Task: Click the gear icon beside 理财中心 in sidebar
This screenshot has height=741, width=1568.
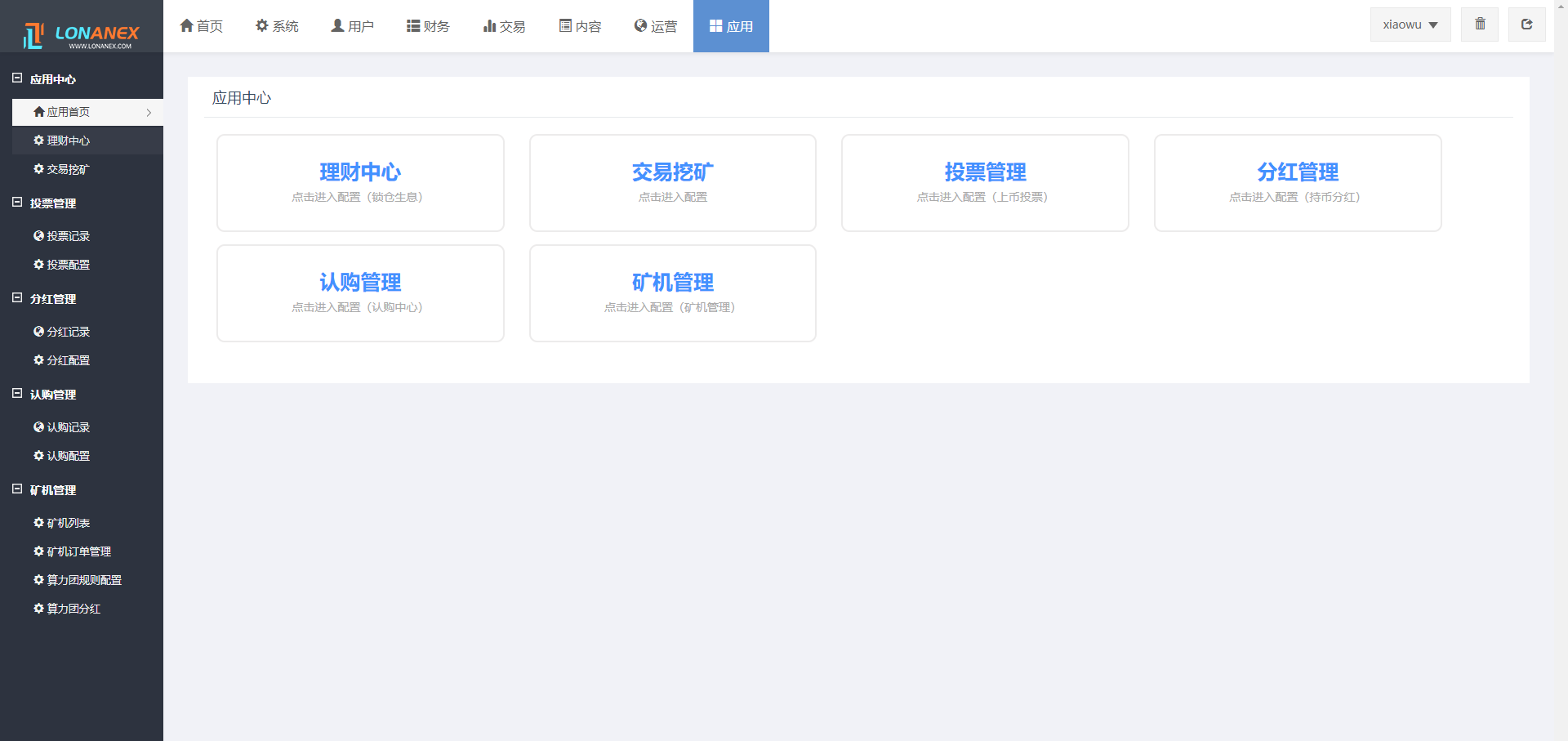Action: [38, 141]
